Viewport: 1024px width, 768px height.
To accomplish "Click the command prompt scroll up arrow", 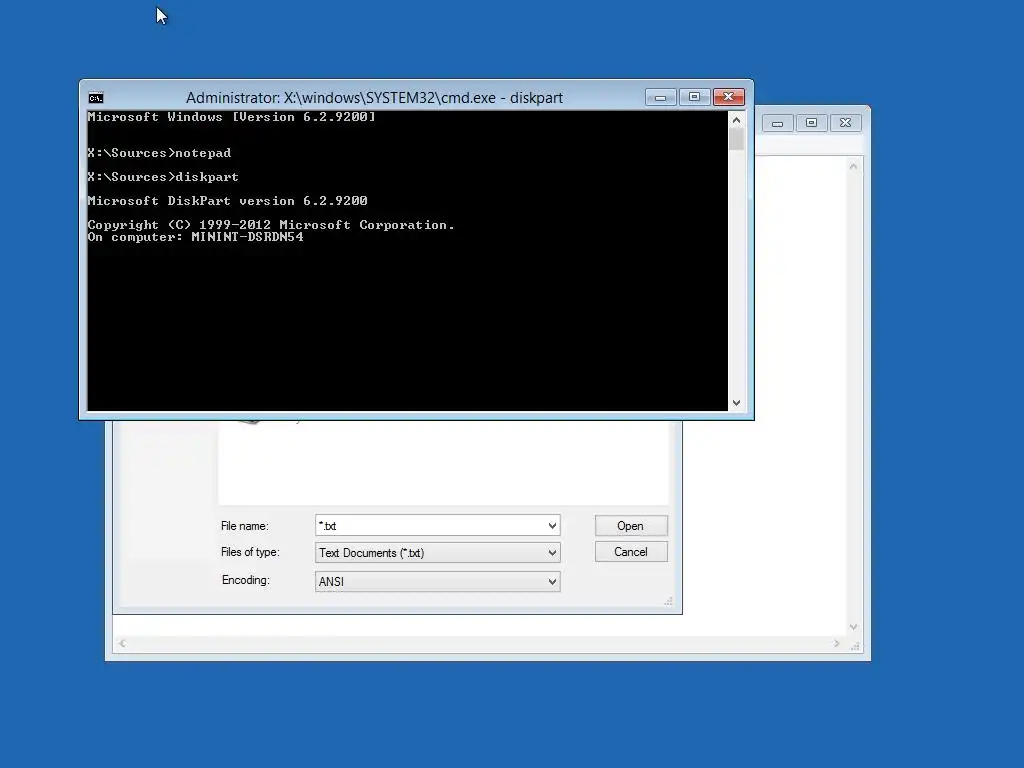I will point(736,120).
